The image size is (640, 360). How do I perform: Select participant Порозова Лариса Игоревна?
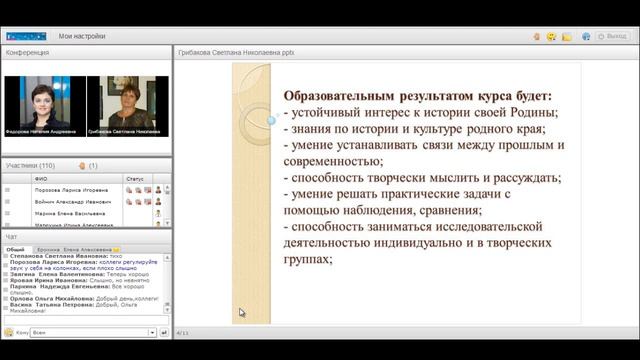[71, 190]
